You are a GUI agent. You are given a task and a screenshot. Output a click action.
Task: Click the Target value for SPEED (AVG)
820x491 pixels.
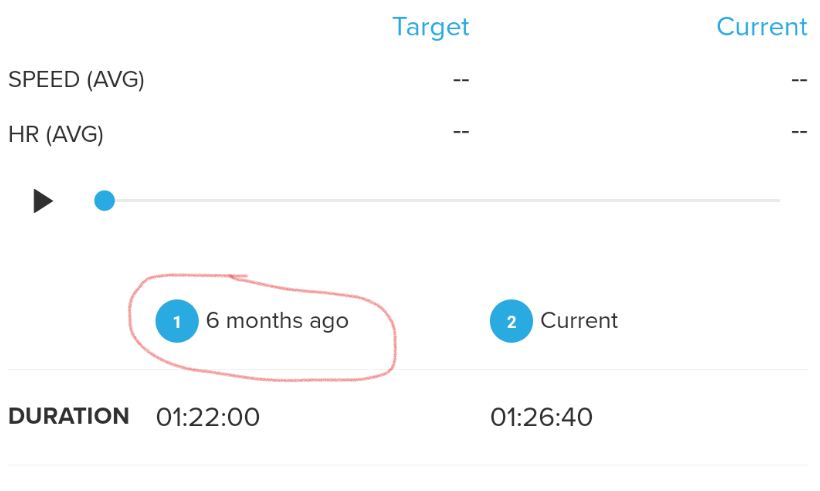click(460, 81)
